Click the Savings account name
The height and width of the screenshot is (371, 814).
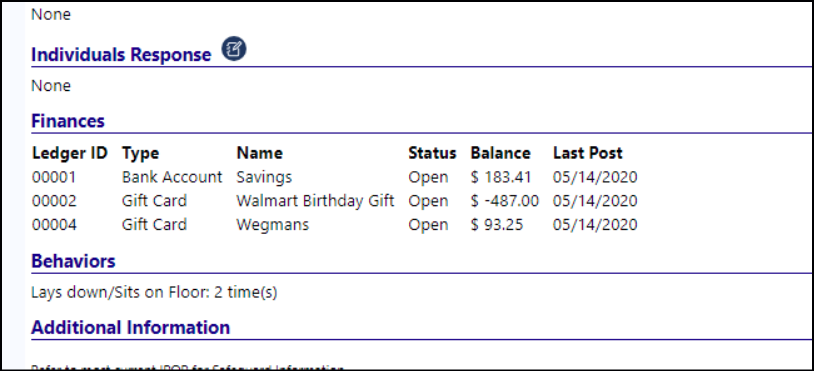coord(264,177)
